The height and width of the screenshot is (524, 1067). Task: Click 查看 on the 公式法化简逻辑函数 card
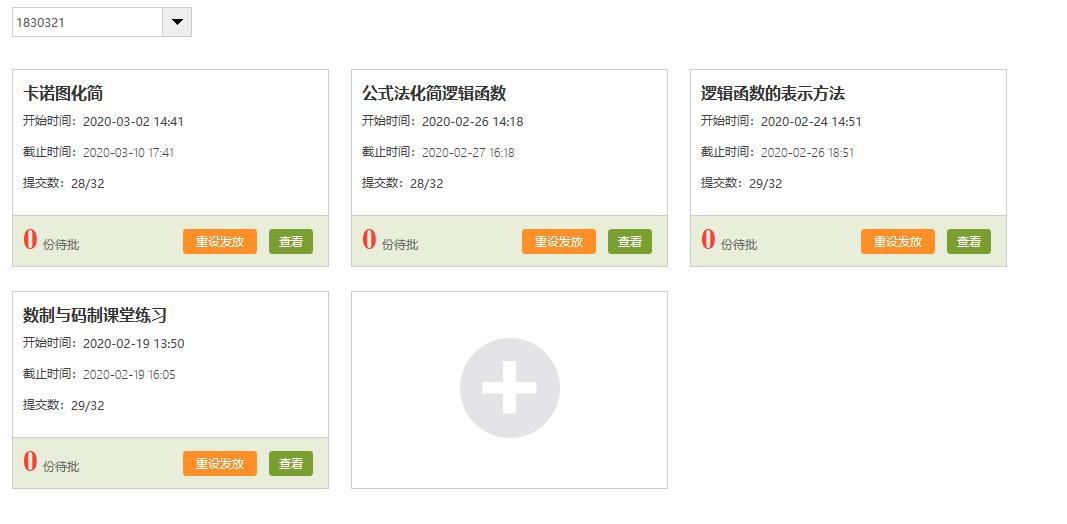pyautogui.click(x=630, y=242)
